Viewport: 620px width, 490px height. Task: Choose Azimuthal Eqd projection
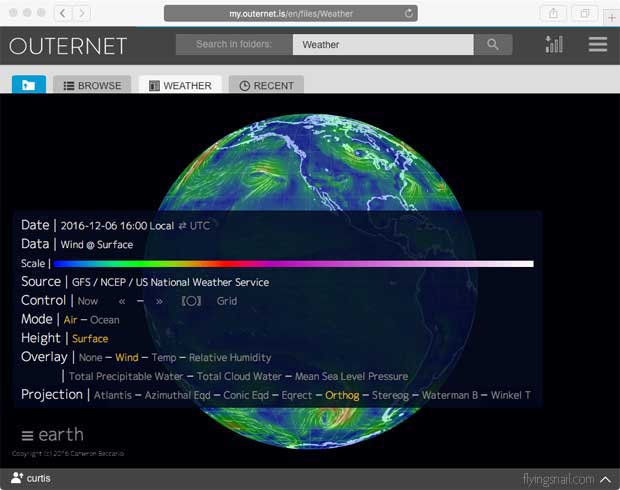(x=178, y=395)
